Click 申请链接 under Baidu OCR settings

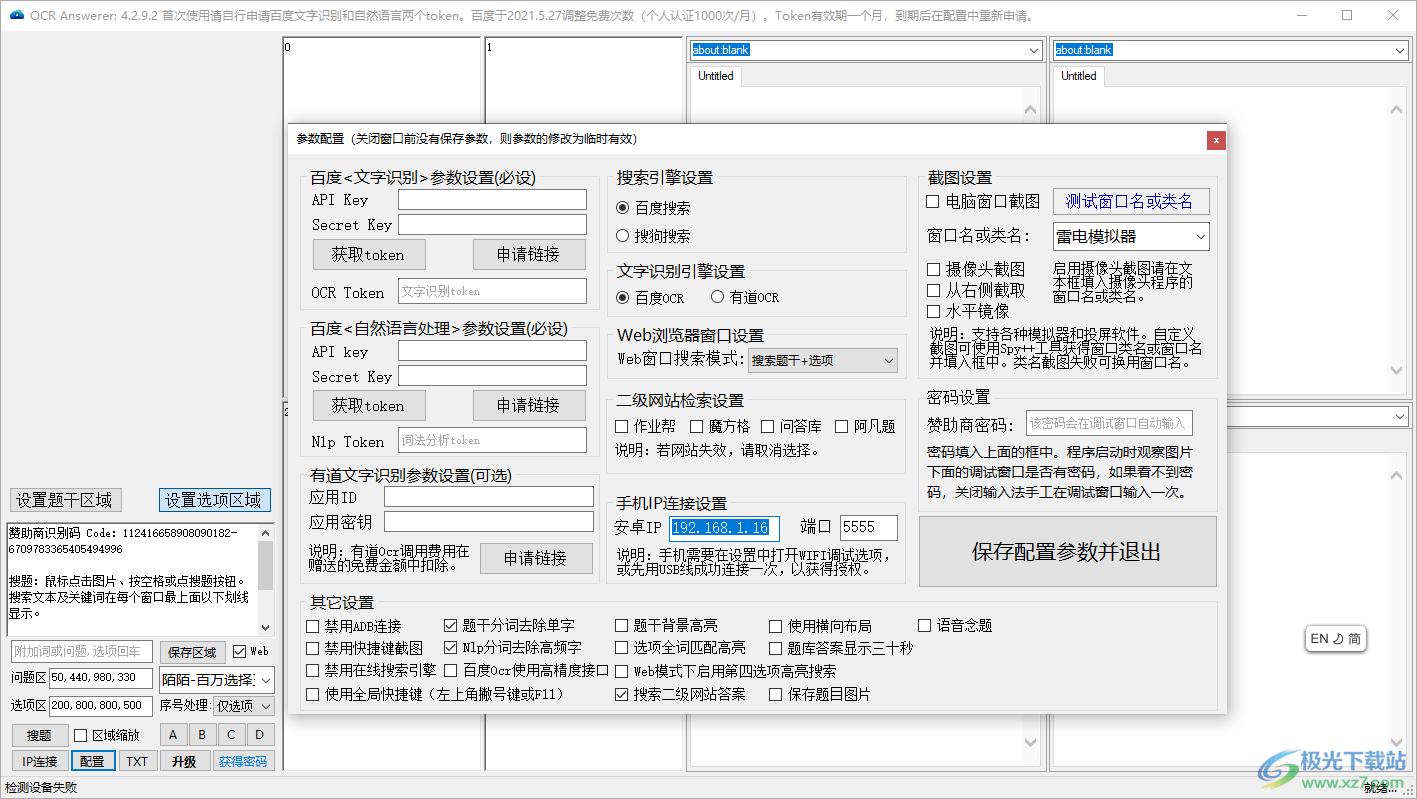pos(529,254)
